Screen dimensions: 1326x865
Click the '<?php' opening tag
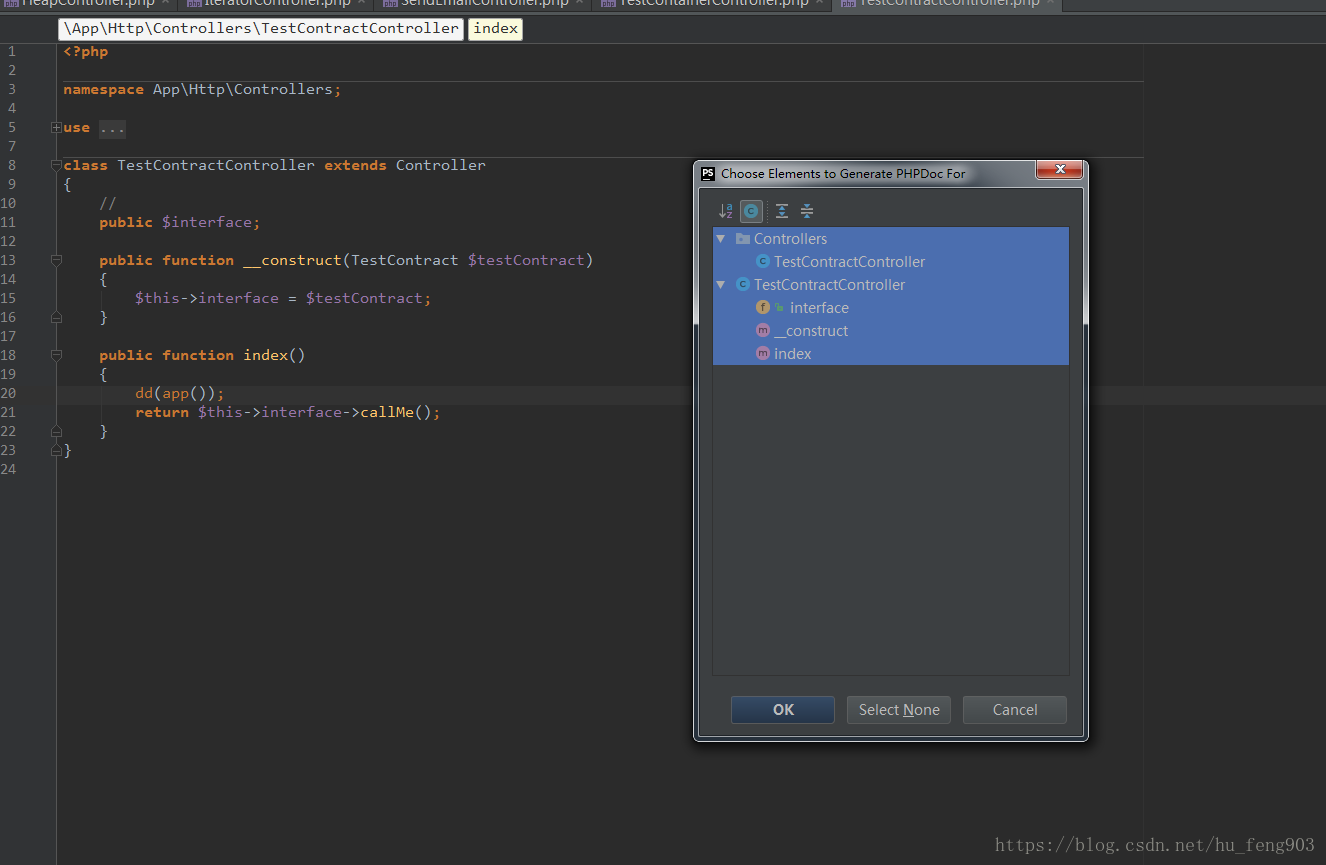coord(86,51)
